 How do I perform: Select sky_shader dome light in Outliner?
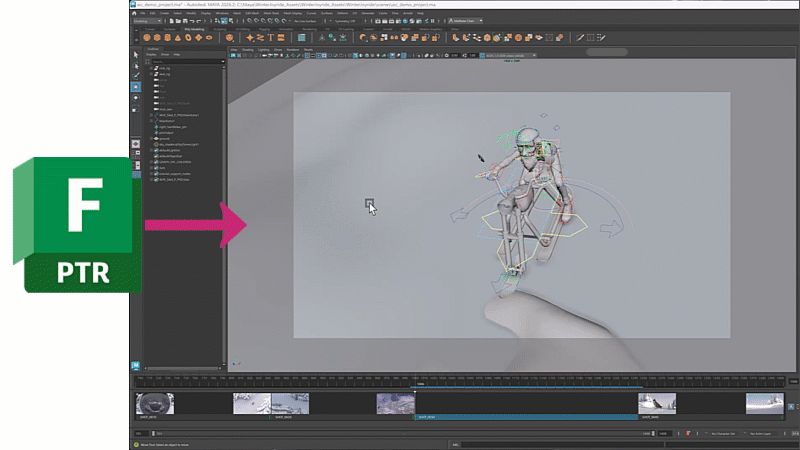click(179, 144)
